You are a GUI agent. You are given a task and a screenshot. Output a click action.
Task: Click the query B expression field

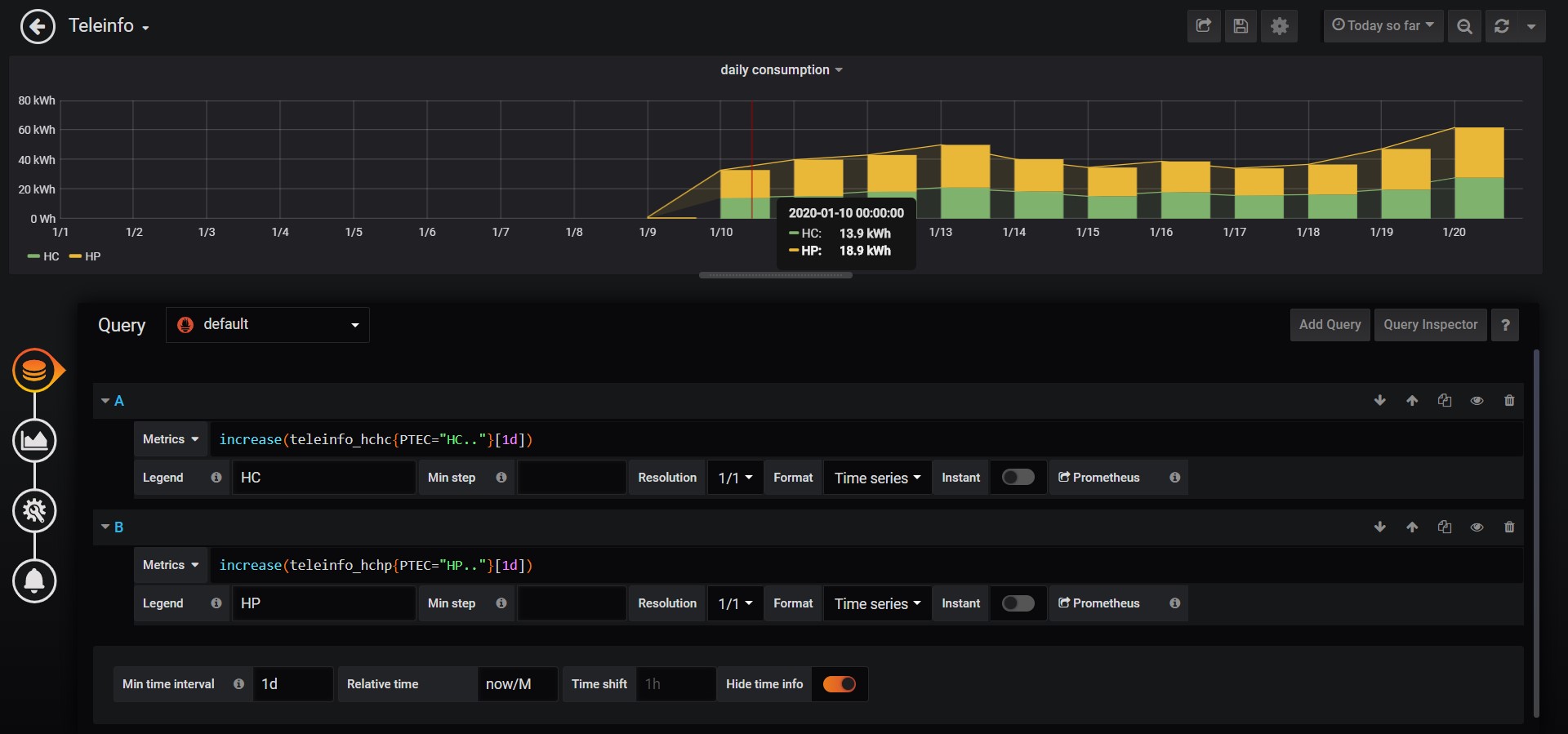[x=866, y=565]
